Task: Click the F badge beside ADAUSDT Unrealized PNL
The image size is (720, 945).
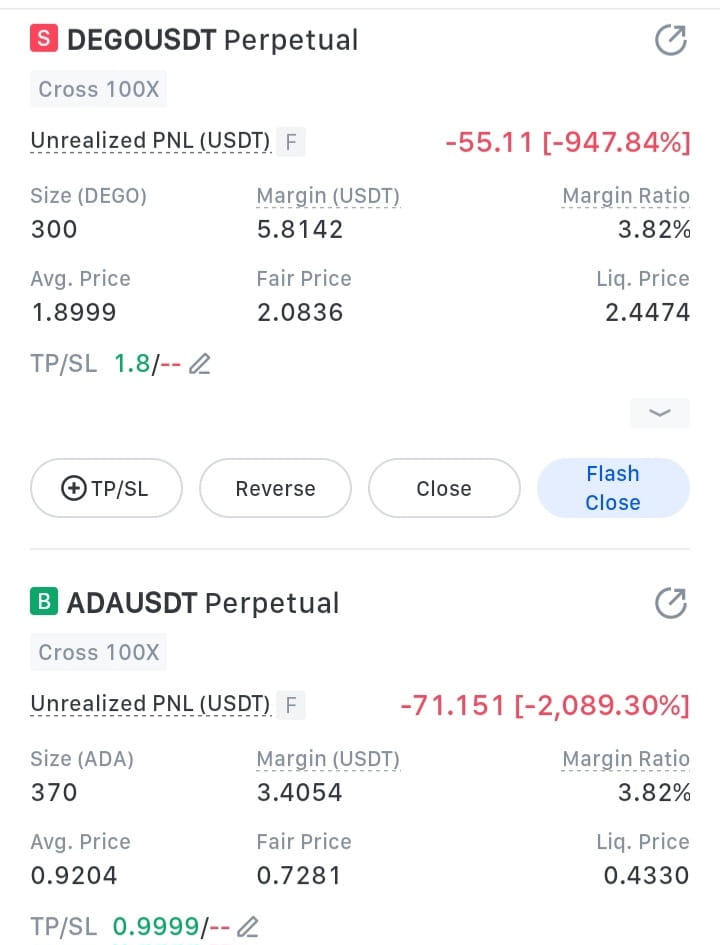Action: tap(291, 705)
